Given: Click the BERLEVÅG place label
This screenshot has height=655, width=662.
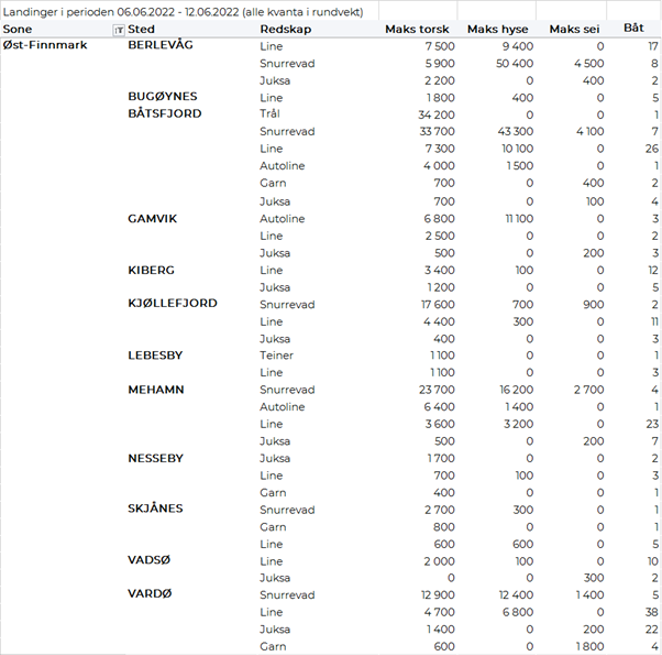Looking at the screenshot, I should click(x=165, y=47).
